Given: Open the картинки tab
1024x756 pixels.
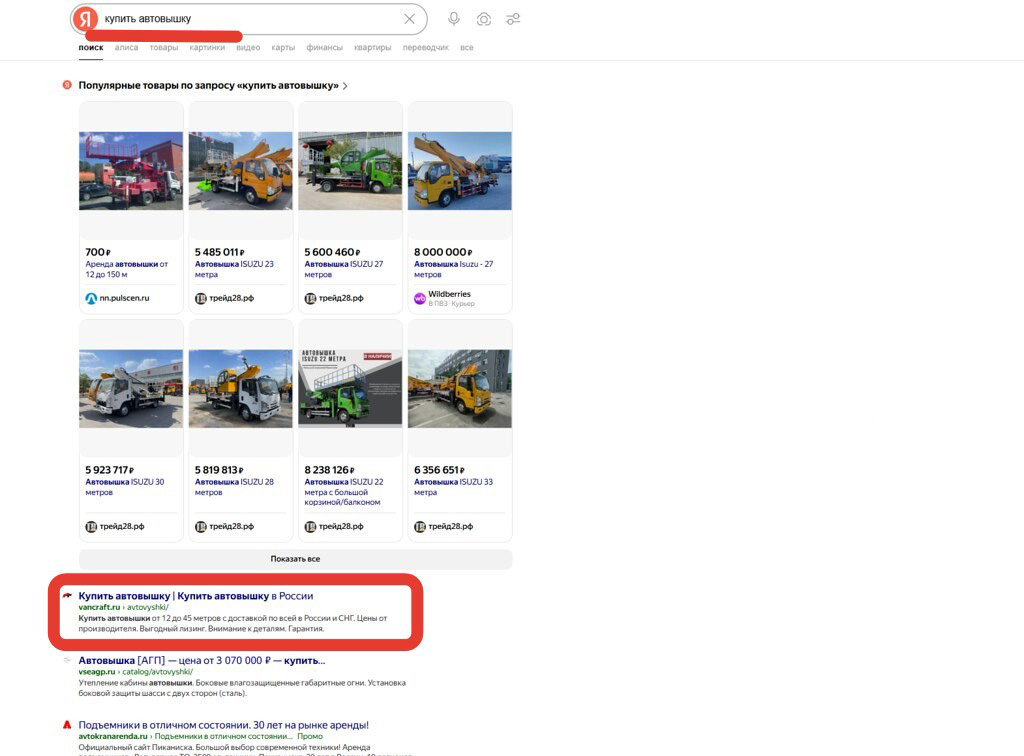Looking at the screenshot, I should (207, 48).
